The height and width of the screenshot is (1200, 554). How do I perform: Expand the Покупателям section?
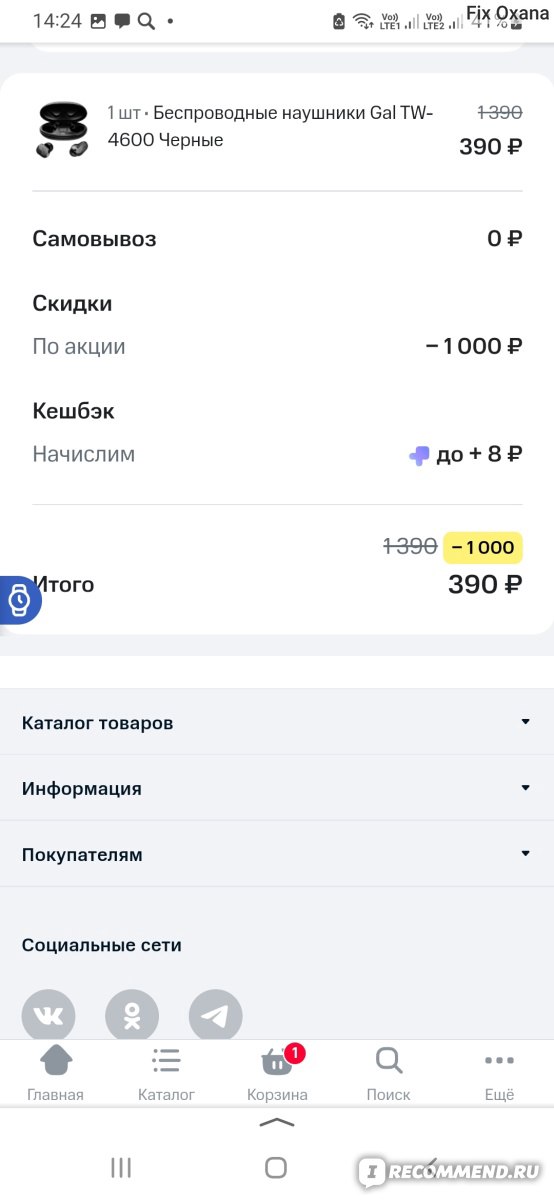[x=277, y=854]
